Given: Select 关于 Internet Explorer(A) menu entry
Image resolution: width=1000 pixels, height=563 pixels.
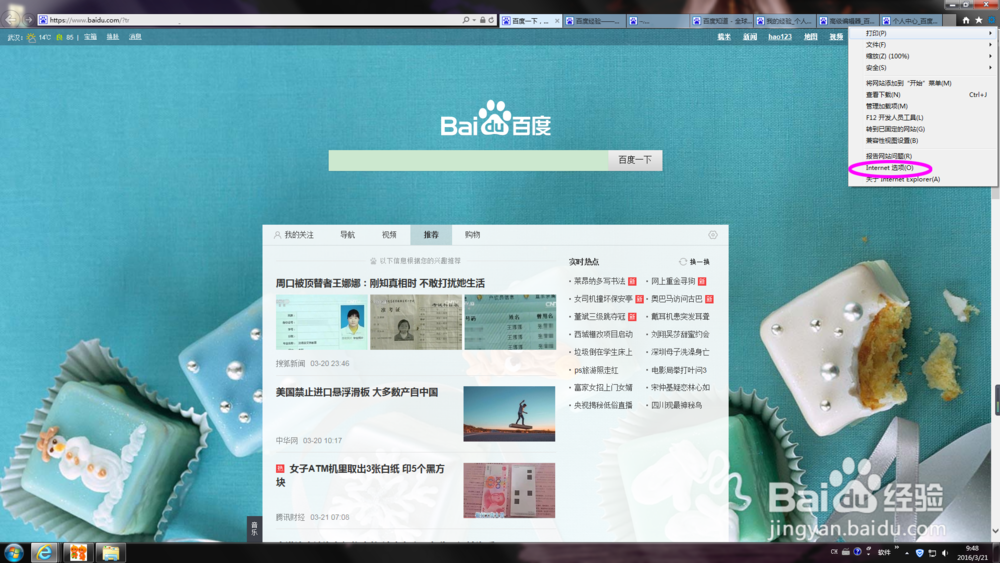Looking at the screenshot, I should tap(923, 179).
